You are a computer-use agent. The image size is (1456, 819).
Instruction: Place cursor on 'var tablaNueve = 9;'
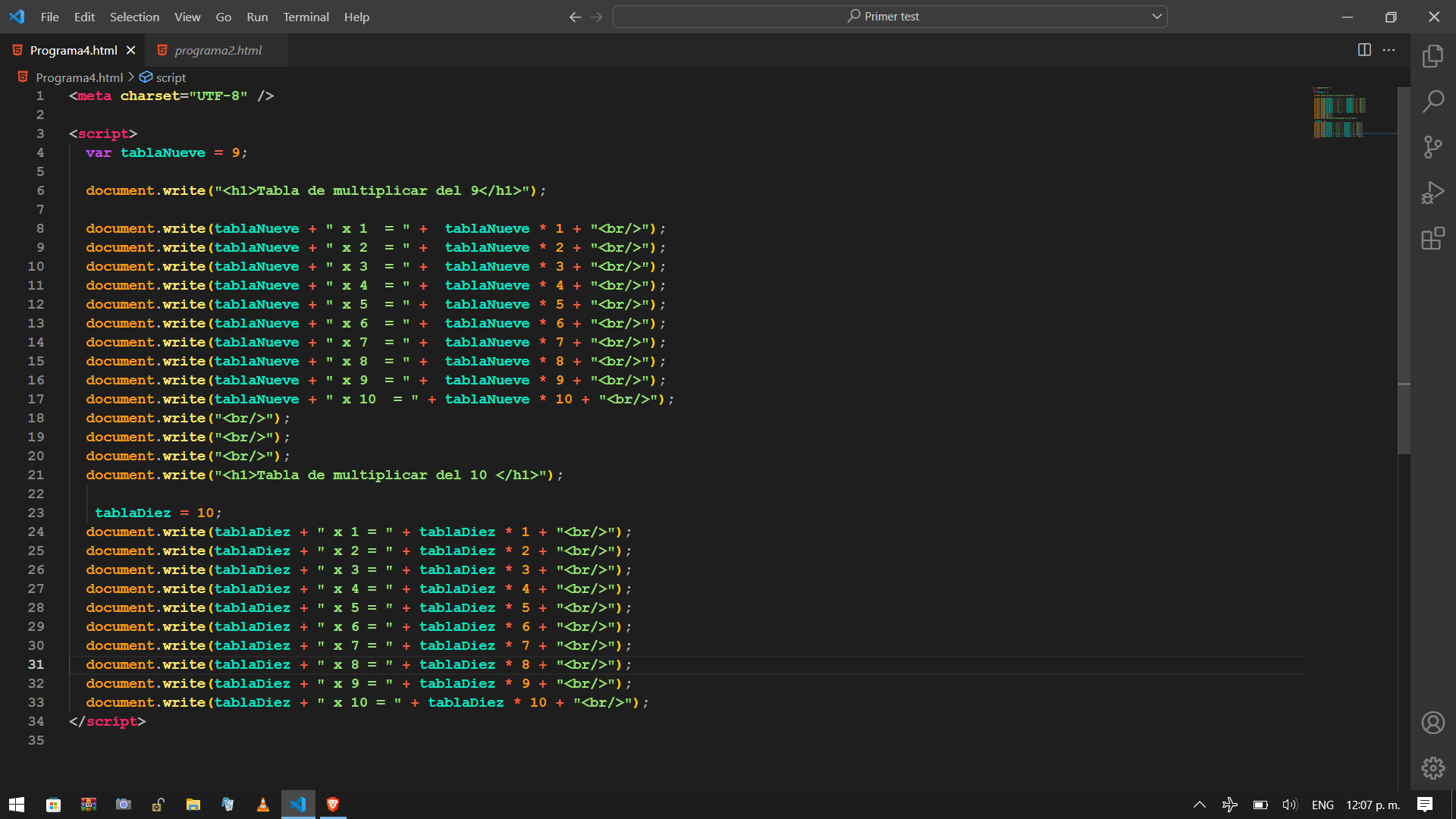pos(166,152)
